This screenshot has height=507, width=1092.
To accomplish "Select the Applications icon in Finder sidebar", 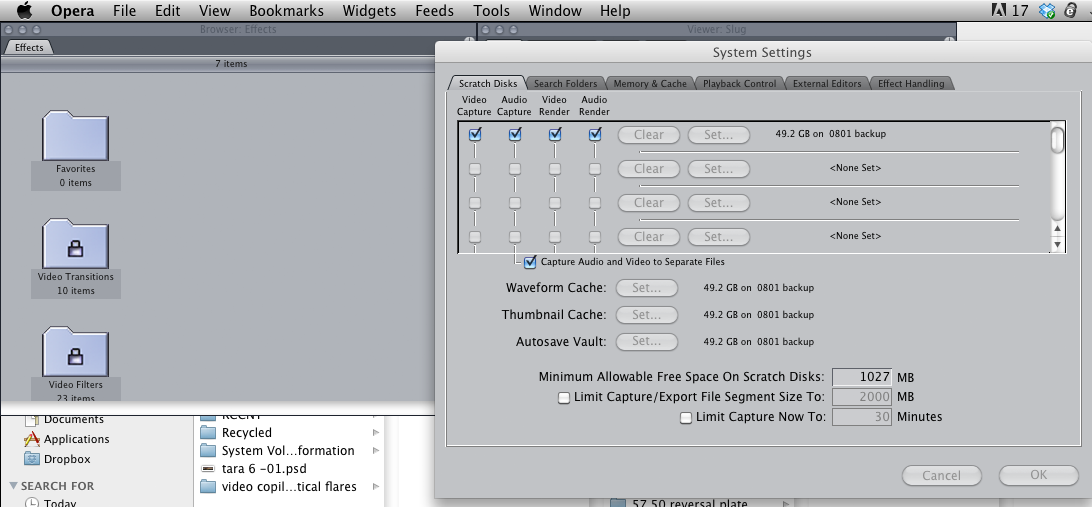I will [x=32, y=439].
